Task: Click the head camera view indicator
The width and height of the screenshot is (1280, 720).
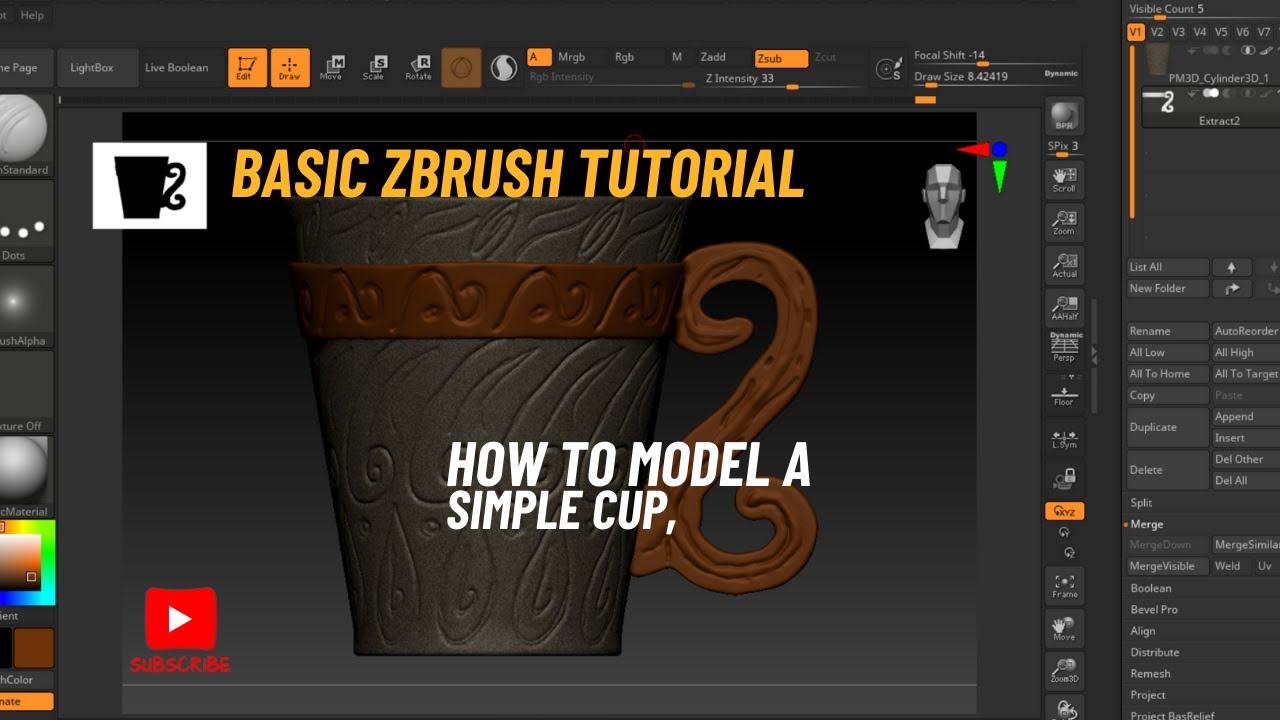Action: pyautogui.click(x=943, y=206)
